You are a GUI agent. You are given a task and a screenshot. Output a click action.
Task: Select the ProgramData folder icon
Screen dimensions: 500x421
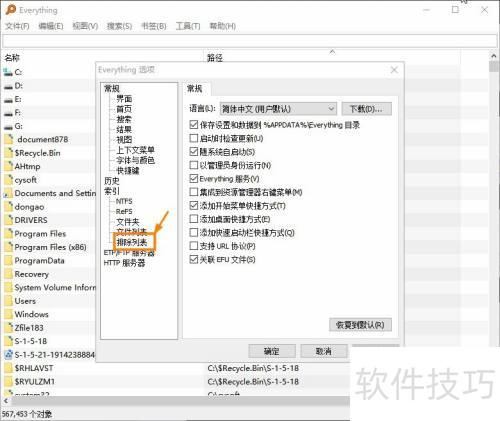9,261
